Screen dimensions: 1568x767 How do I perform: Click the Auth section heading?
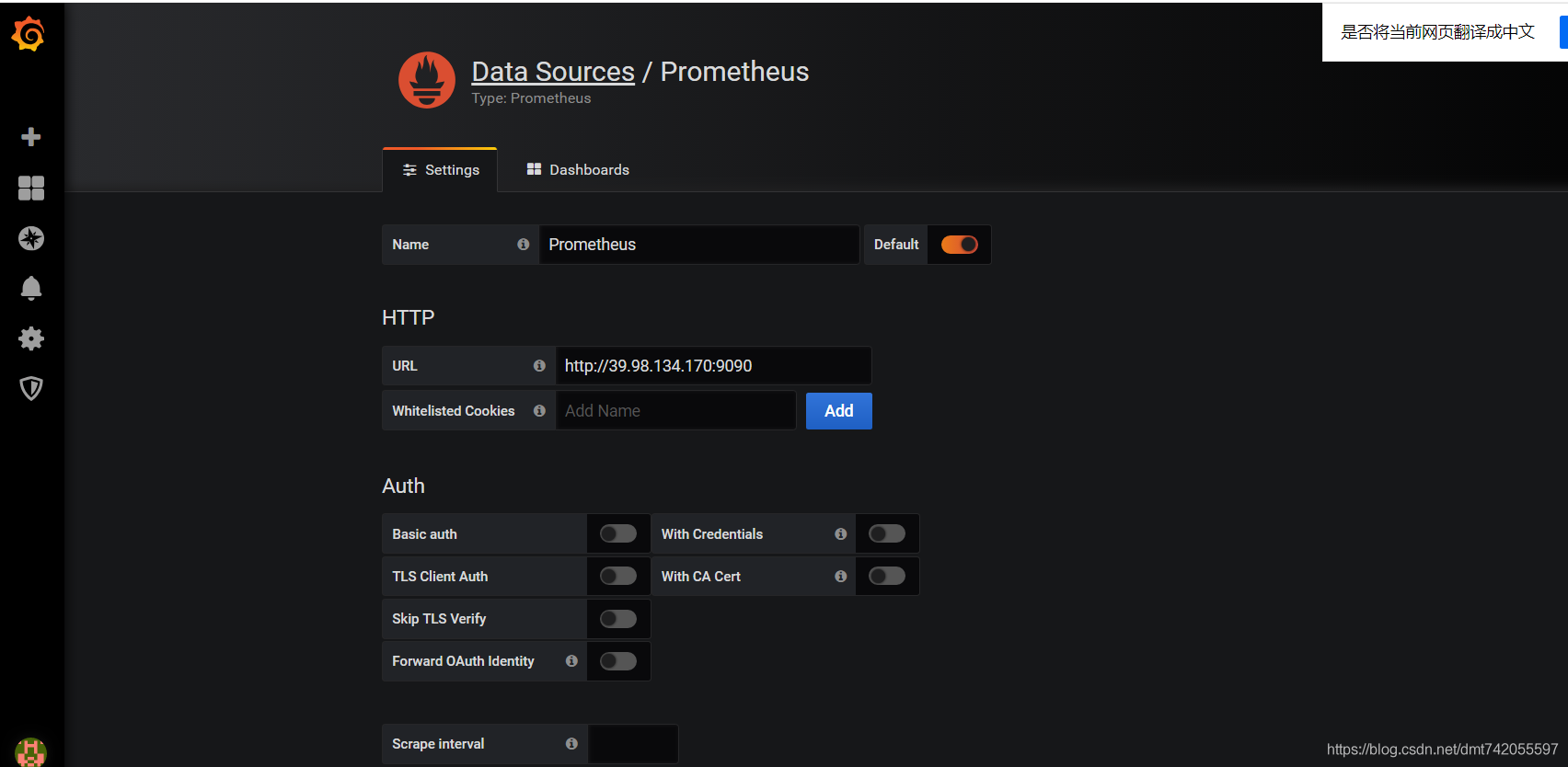(403, 487)
